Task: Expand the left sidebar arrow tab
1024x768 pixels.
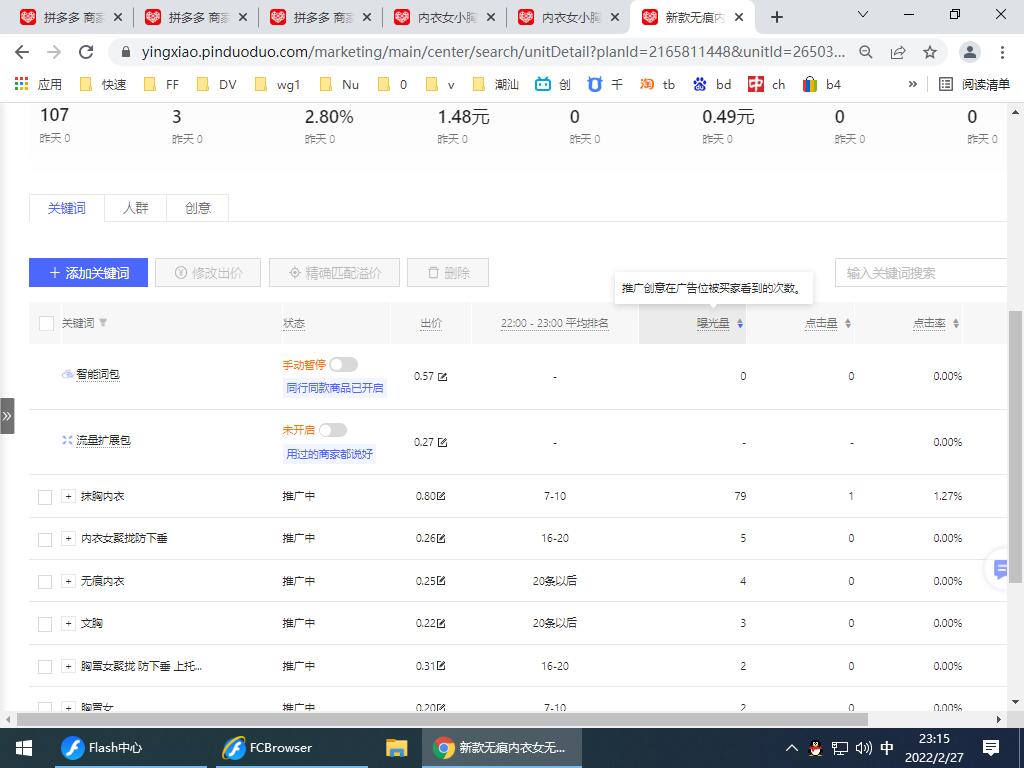Action: coord(7,416)
